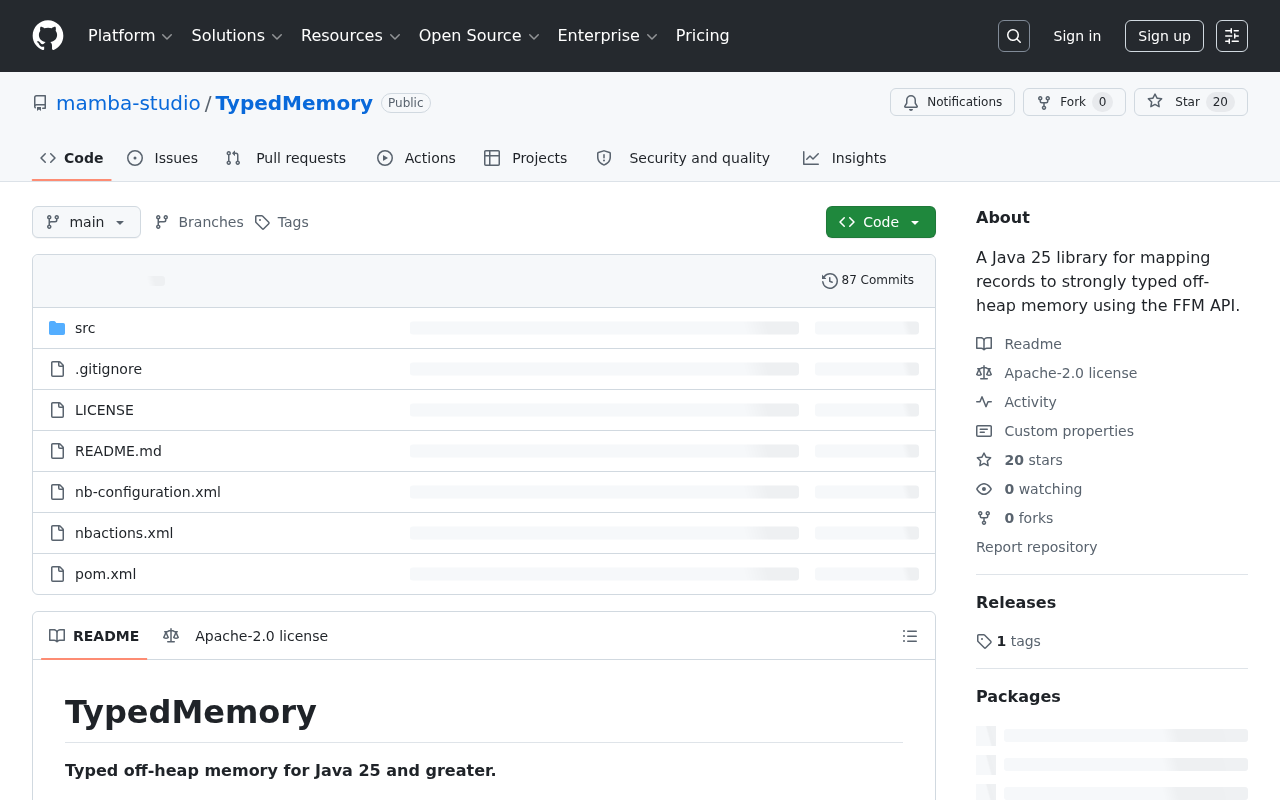
Task: Click the tag icon beside 1 tags
Action: [984, 641]
